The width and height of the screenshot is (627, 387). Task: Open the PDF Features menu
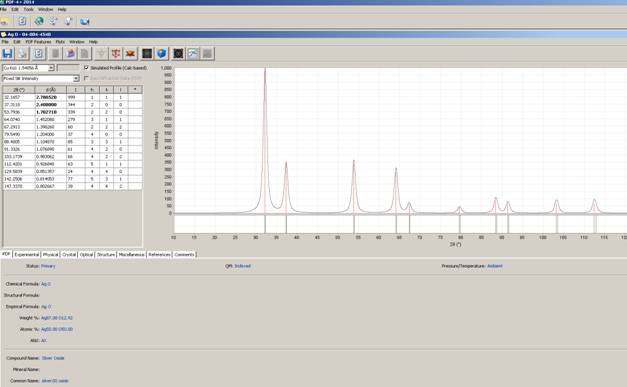tap(38, 42)
